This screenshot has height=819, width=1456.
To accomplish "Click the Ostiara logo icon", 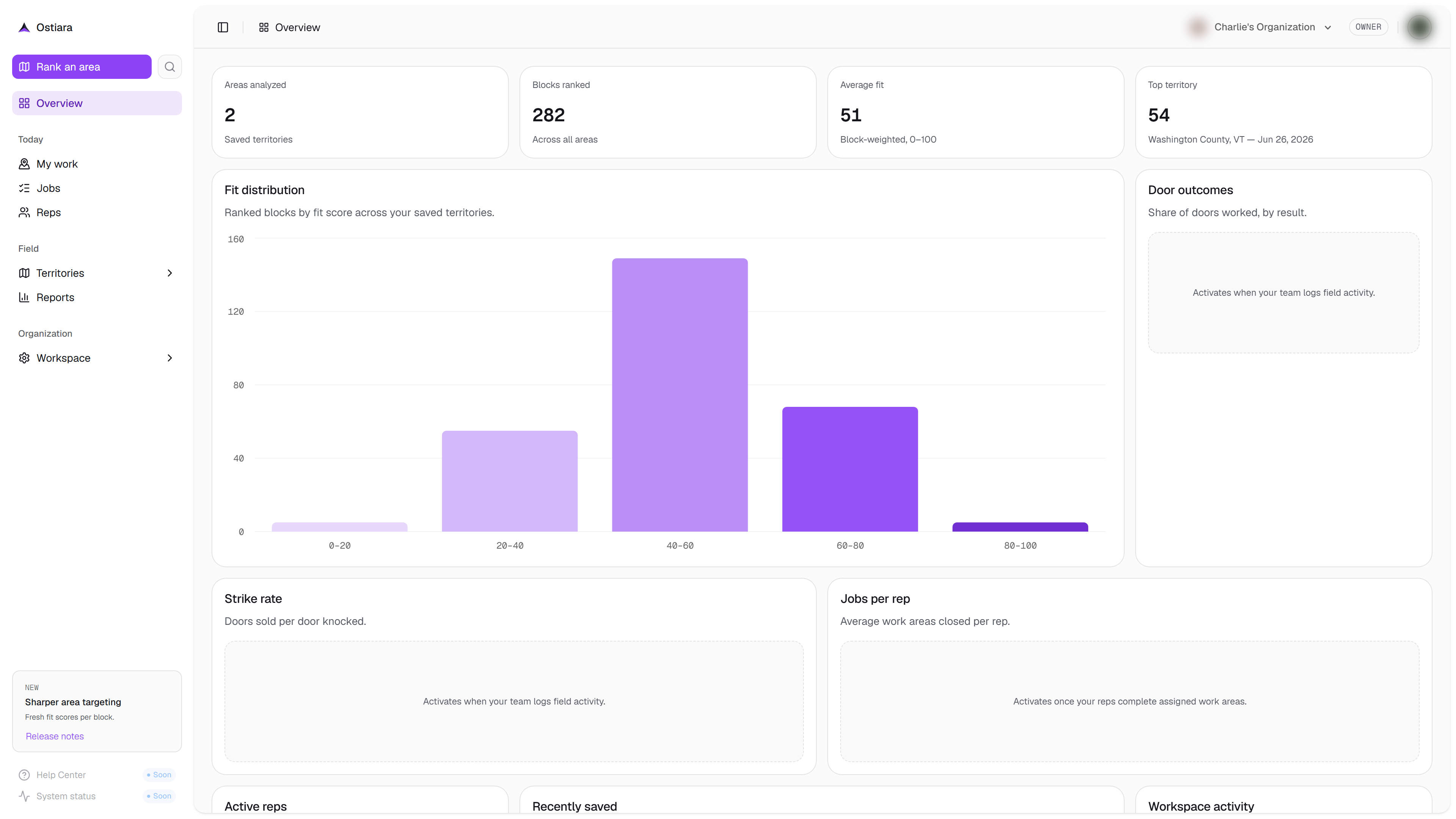I will (x=24, y=27).
